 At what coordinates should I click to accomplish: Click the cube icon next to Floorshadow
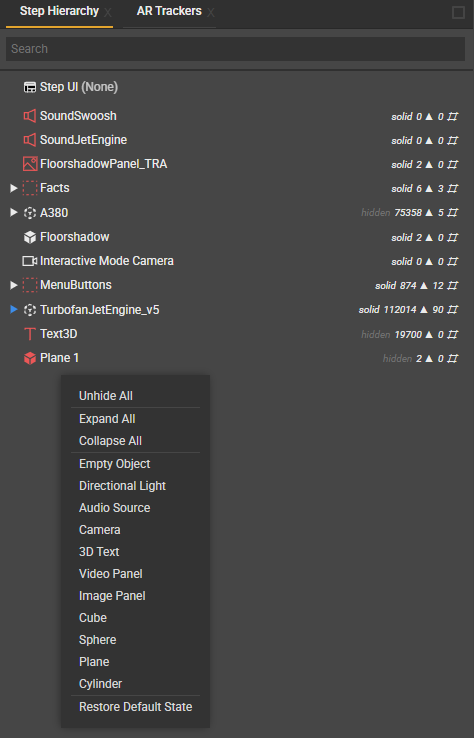[x=30, y=237]
